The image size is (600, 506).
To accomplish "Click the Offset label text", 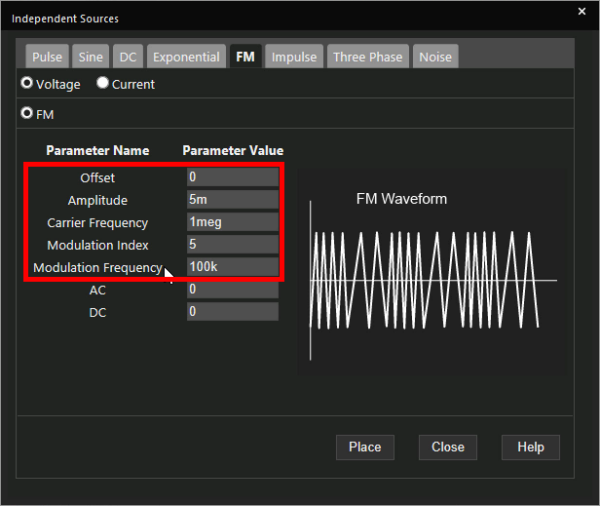I will (x=98, y=178).
